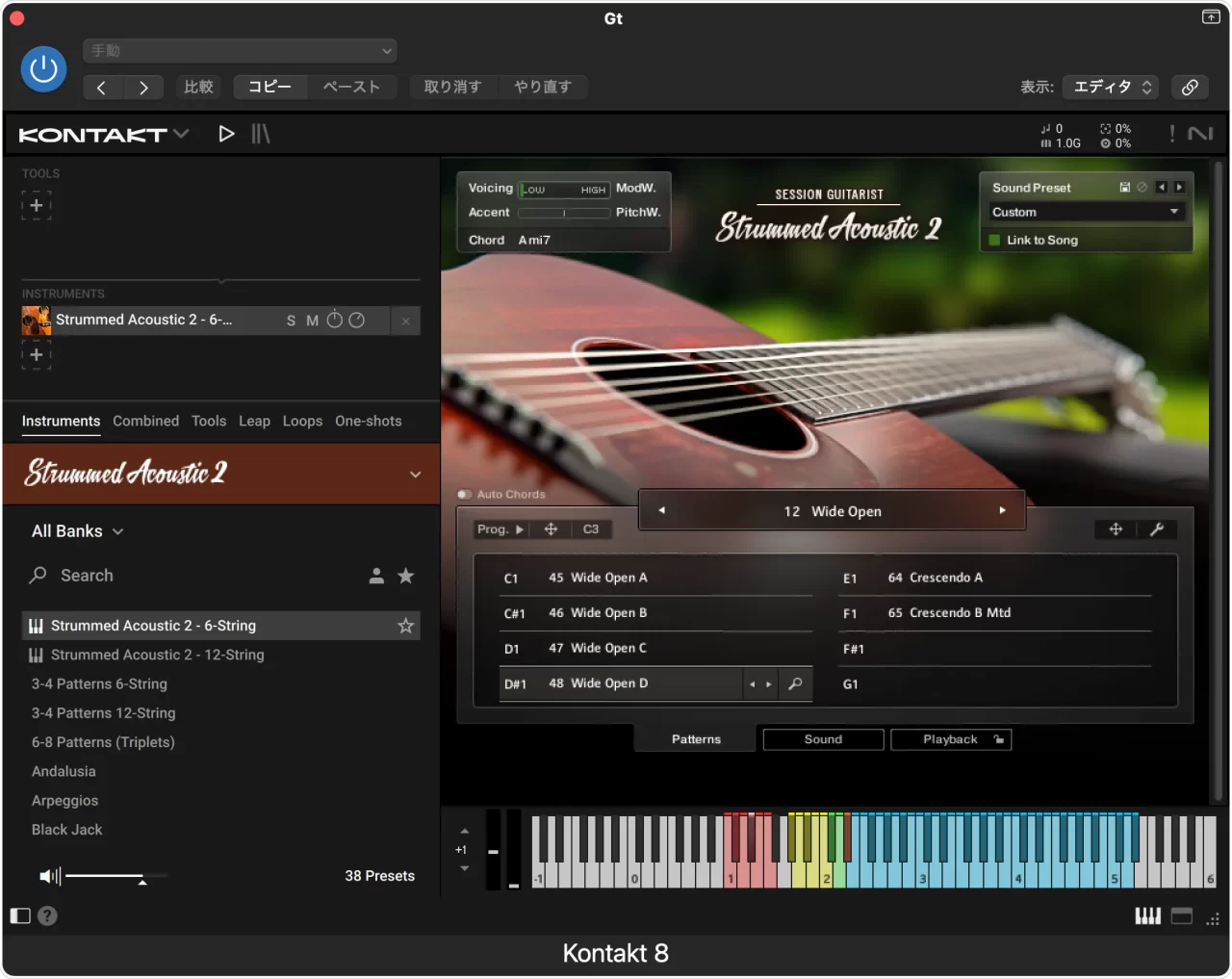Click the link chain icon

pos(1190,87)
